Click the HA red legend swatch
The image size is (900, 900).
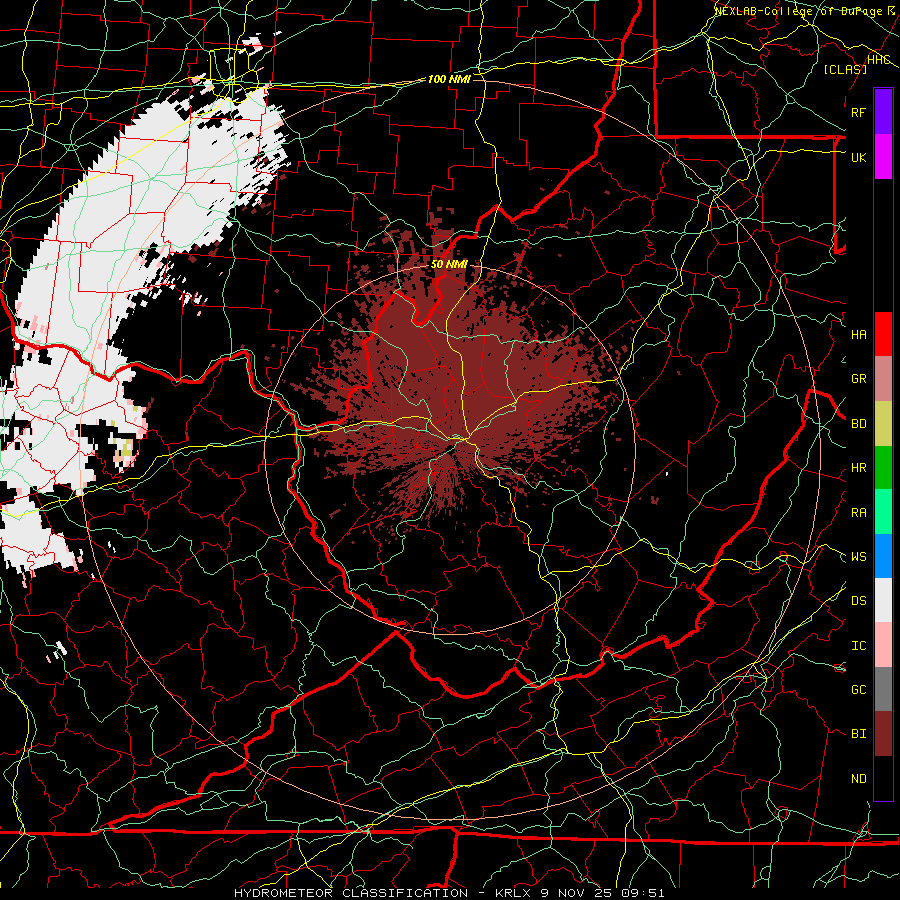[x=883, y=334]
